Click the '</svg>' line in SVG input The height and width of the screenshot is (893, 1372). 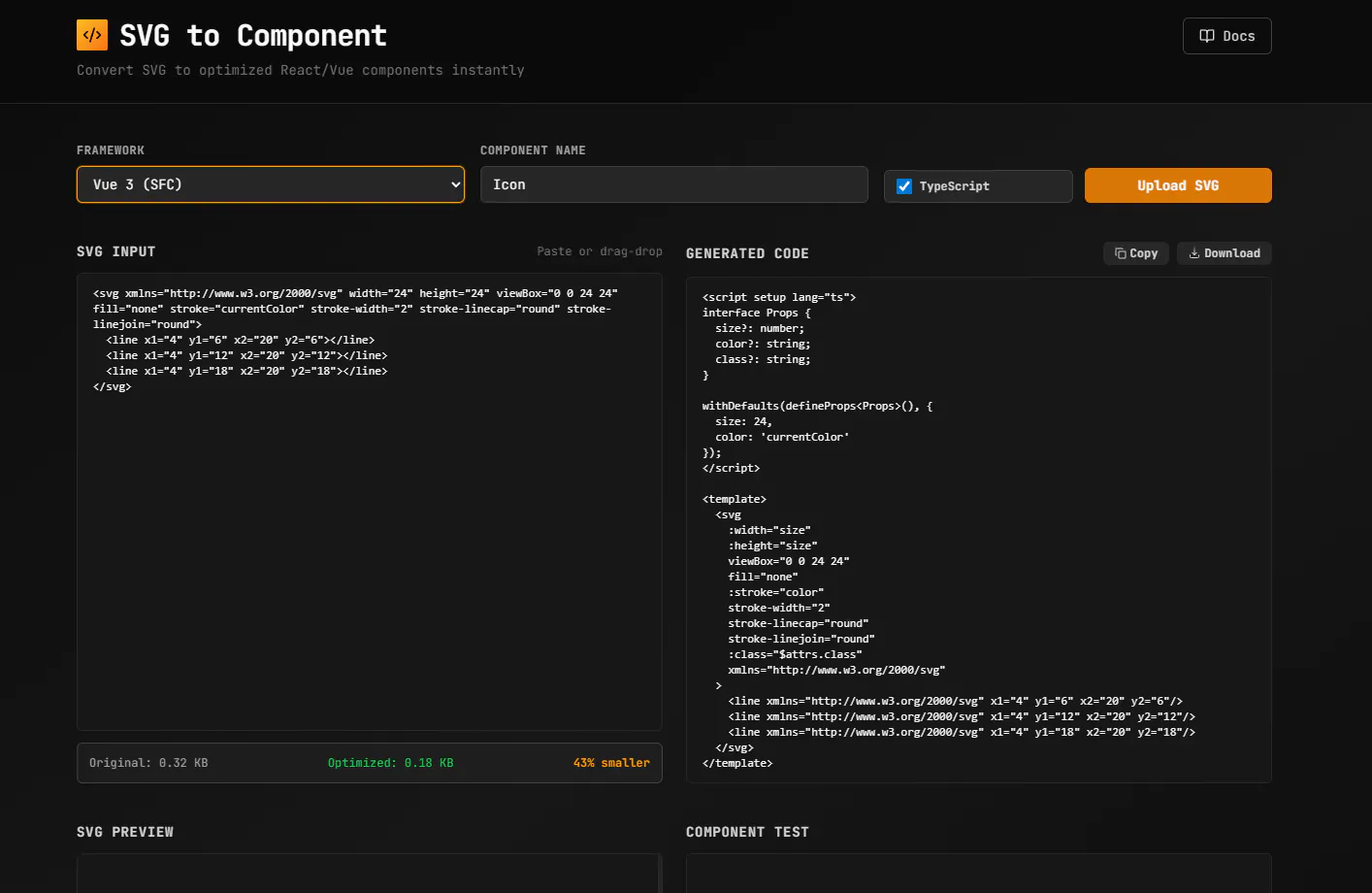pos(113,386)
